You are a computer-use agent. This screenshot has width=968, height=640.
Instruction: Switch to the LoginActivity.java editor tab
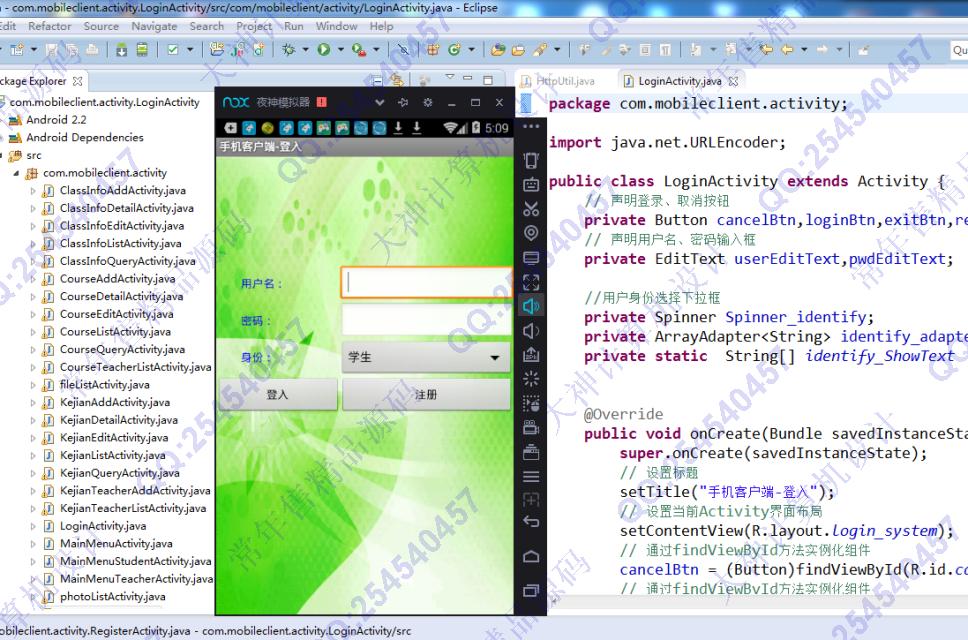[x=679, y=81]
